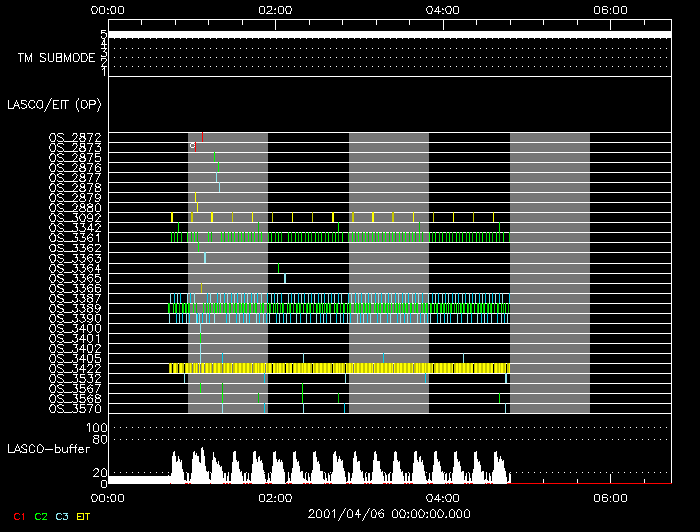Screen dimensions: 700x532
Task: Click the green marker in OS_3362 row
Action: click(x=198, y=248)
